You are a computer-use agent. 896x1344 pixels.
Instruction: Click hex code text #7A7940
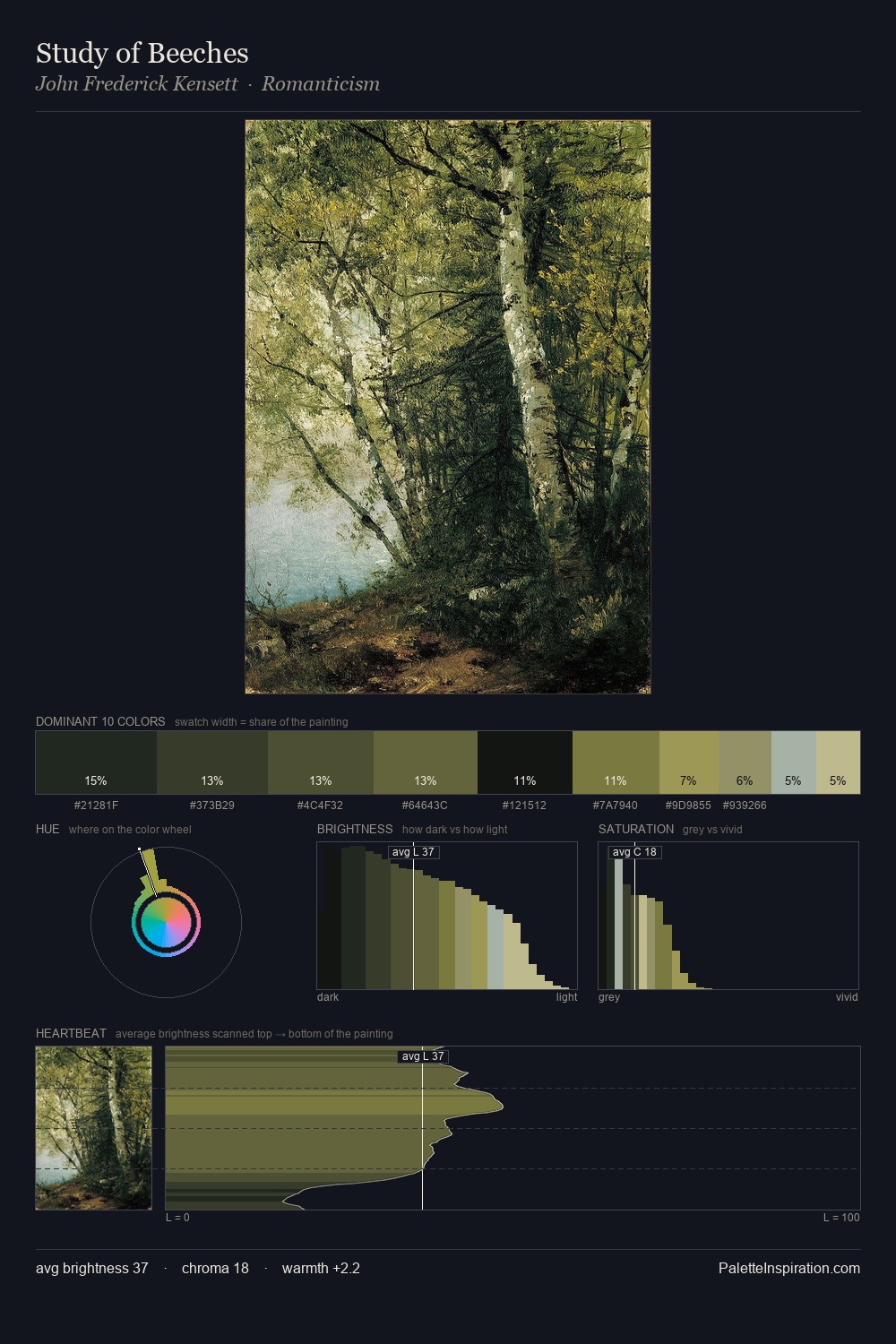(x=616, y=805)
